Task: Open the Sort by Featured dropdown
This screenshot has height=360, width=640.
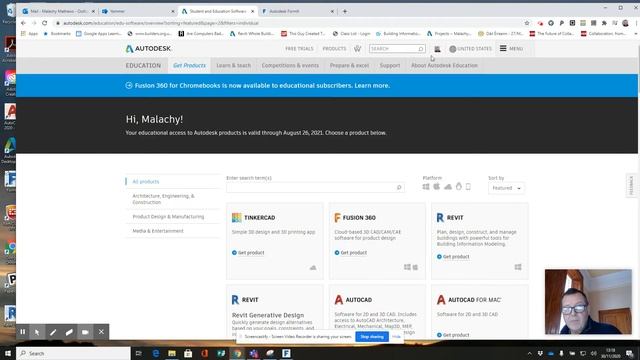Action: pos(506,188)
